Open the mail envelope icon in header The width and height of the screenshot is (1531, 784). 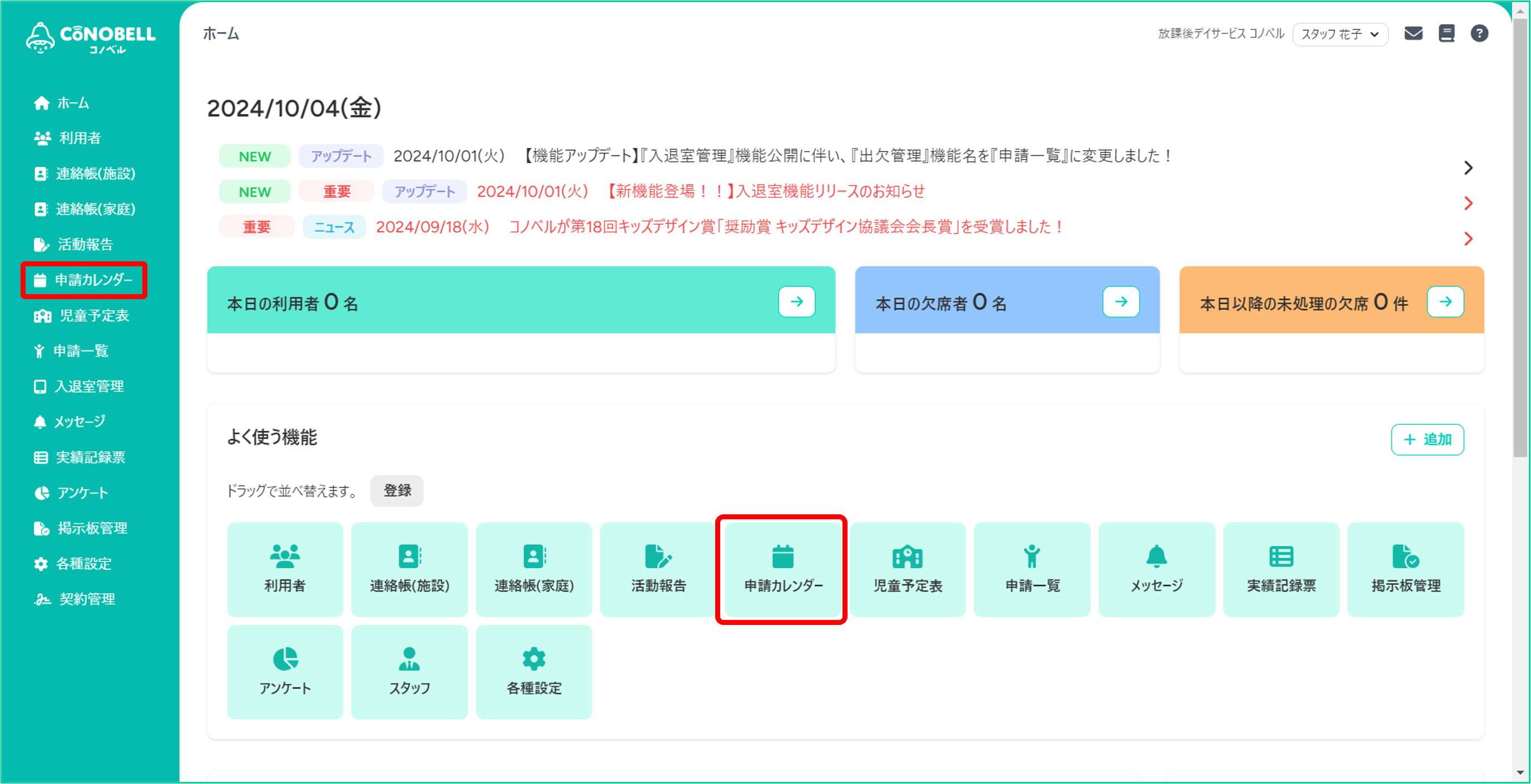1413,33
